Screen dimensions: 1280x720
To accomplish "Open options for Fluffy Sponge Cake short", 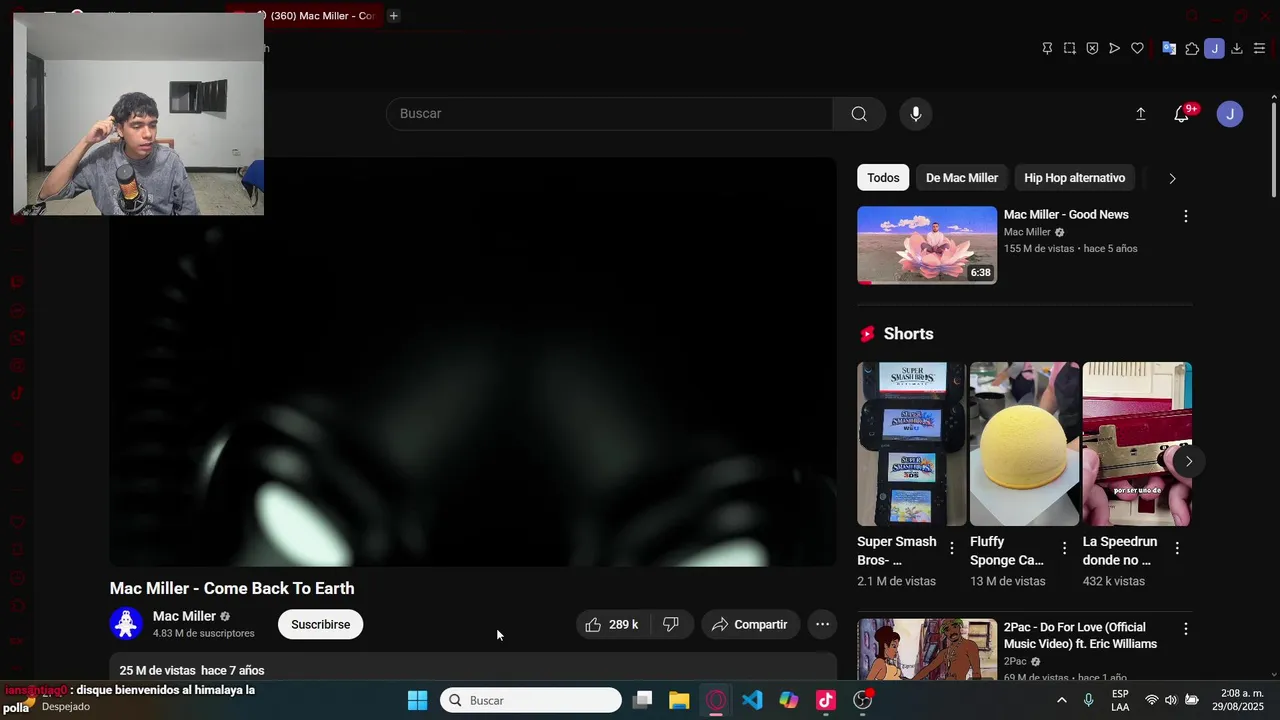I will [1064, 548].
